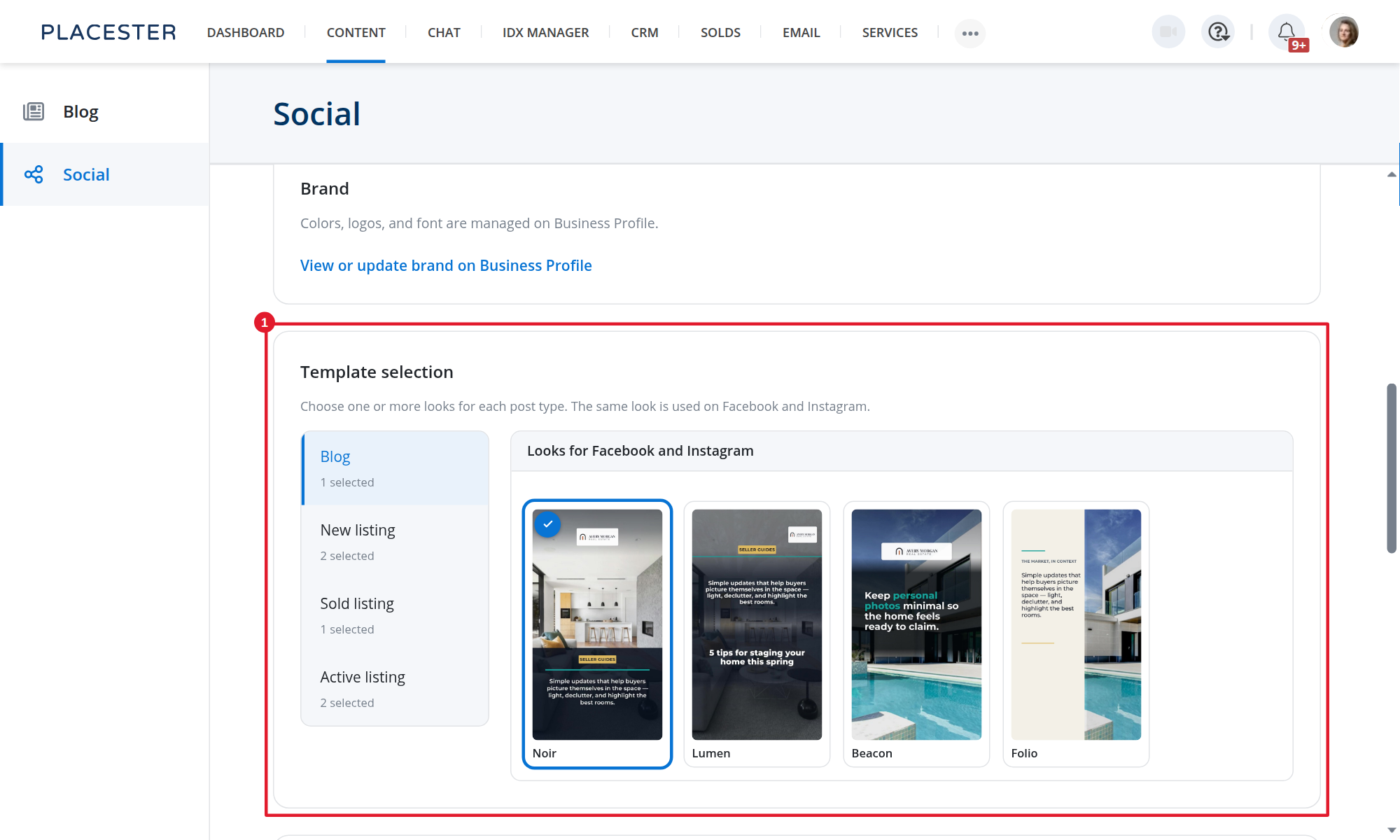Viewport: 1400px width, 840px height.
Task: Open the Solds tab
Action: coord(720,32)
